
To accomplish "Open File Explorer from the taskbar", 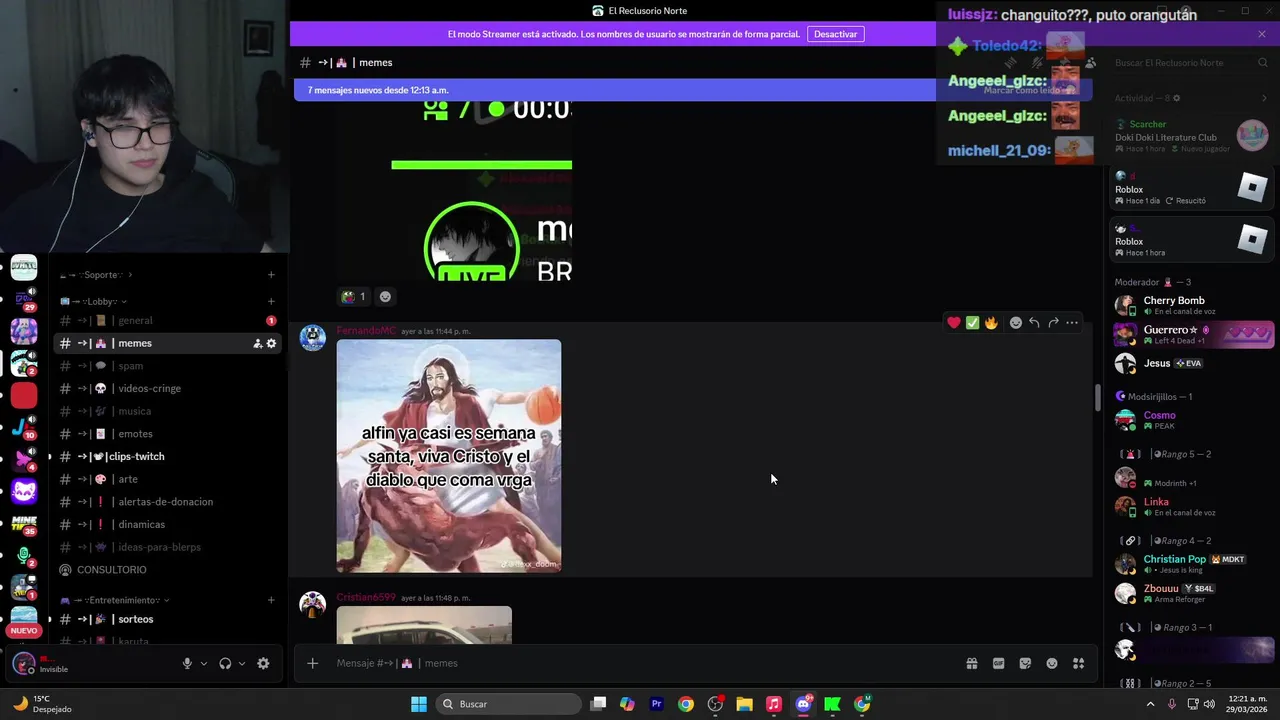I will point(744,704).
